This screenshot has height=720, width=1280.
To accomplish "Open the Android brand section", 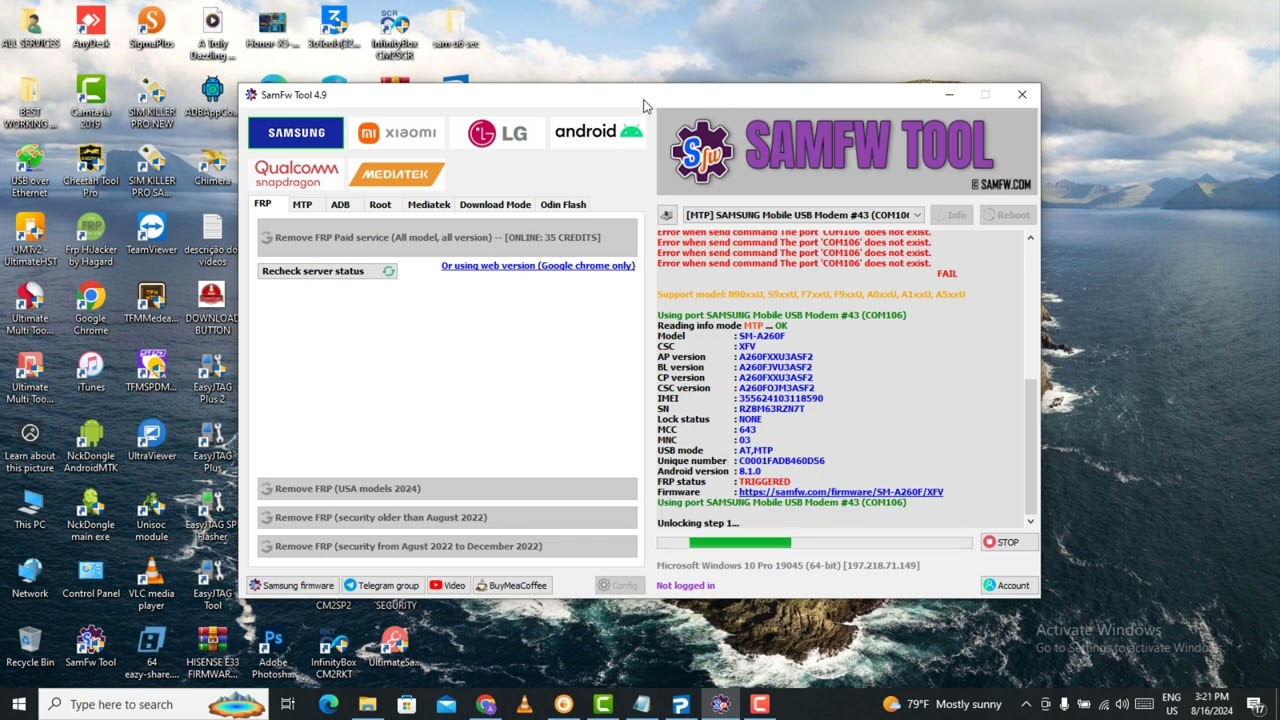I will click(597, 131).
